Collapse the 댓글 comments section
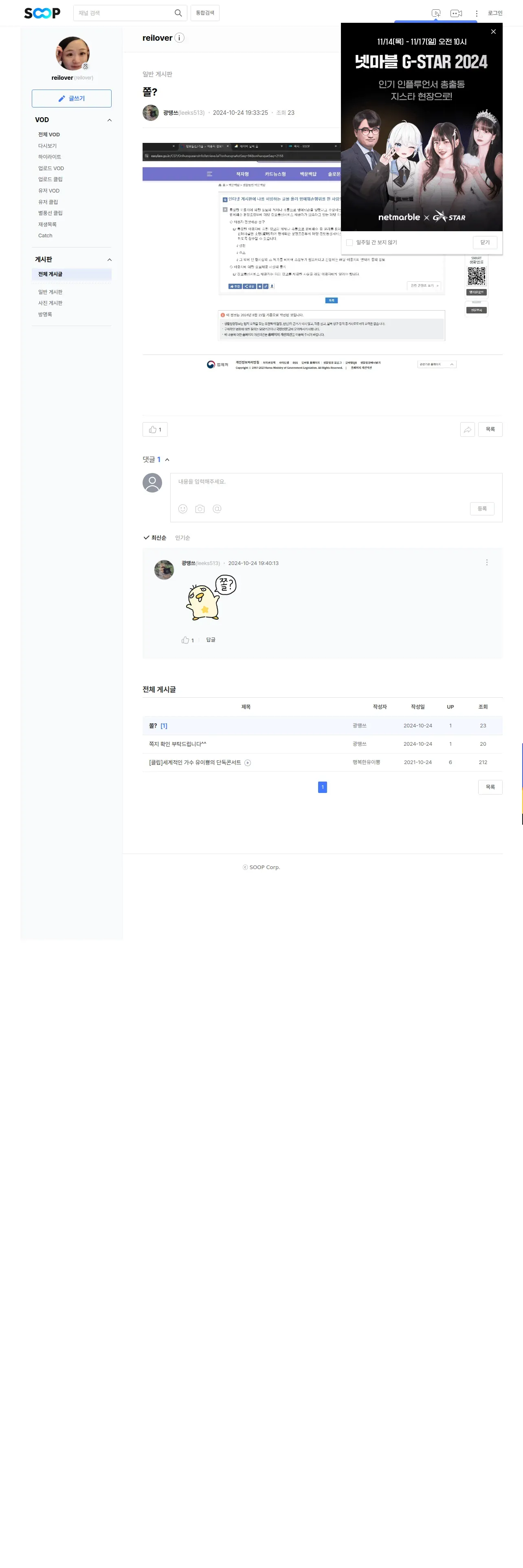 167,460
